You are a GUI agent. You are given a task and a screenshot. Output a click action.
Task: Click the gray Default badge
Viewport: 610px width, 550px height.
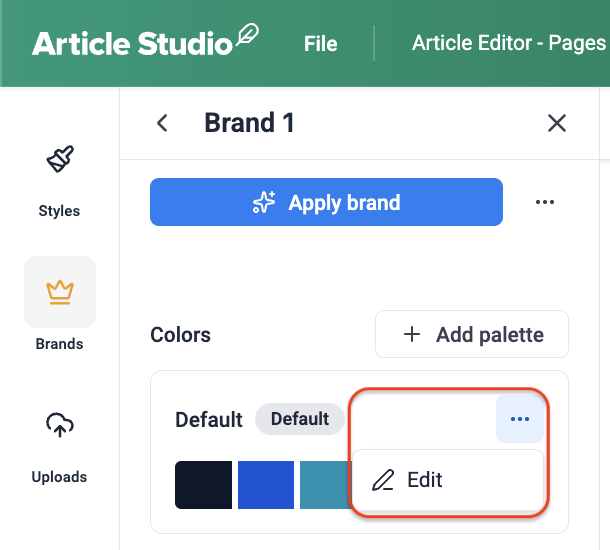pos(300,419)
